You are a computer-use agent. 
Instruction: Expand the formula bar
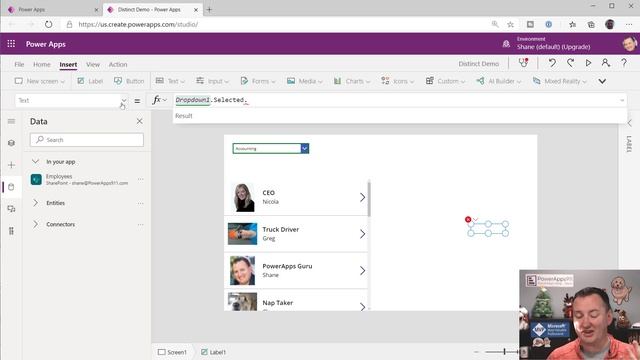tap(622, 100)
